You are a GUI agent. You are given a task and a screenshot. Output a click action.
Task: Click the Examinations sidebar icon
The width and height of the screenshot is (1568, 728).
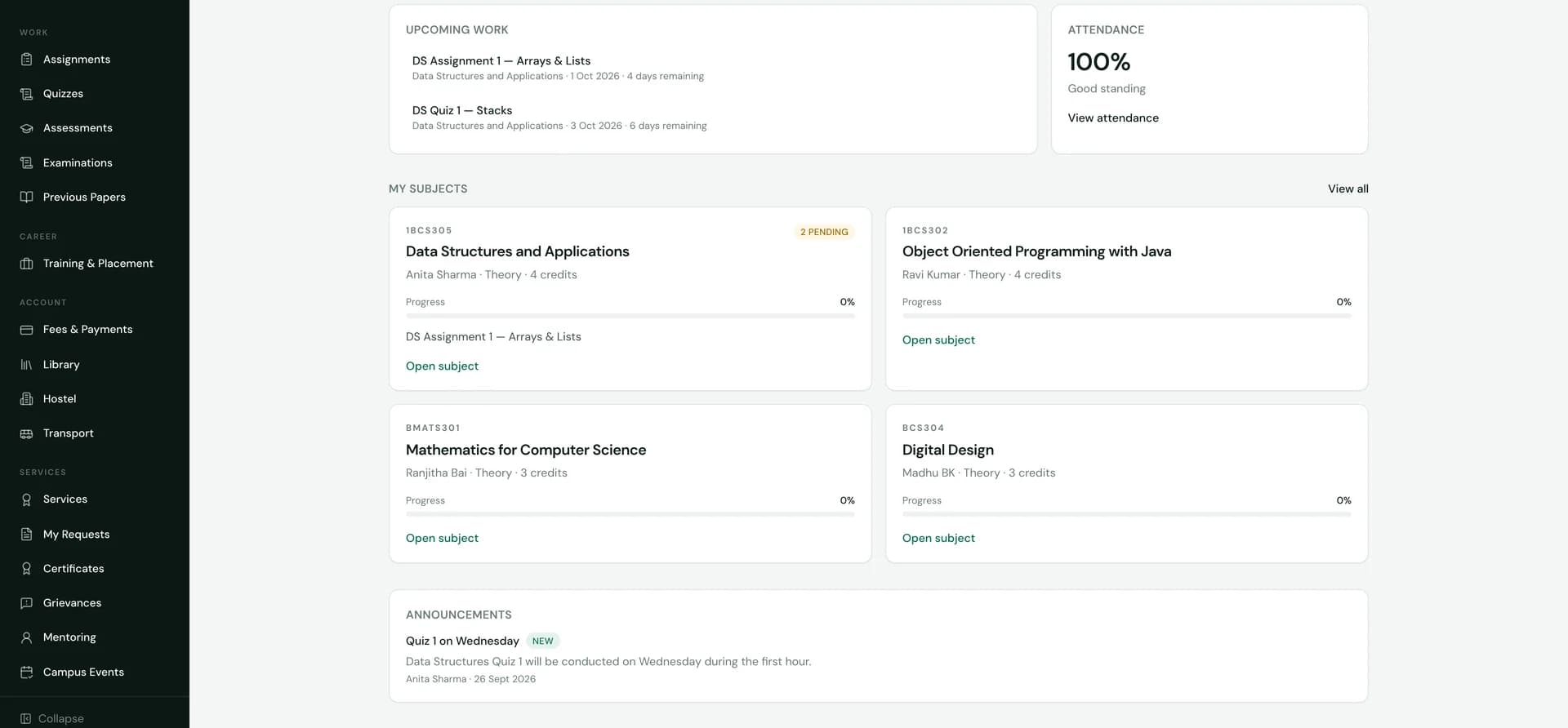click(x=26, y=163)
